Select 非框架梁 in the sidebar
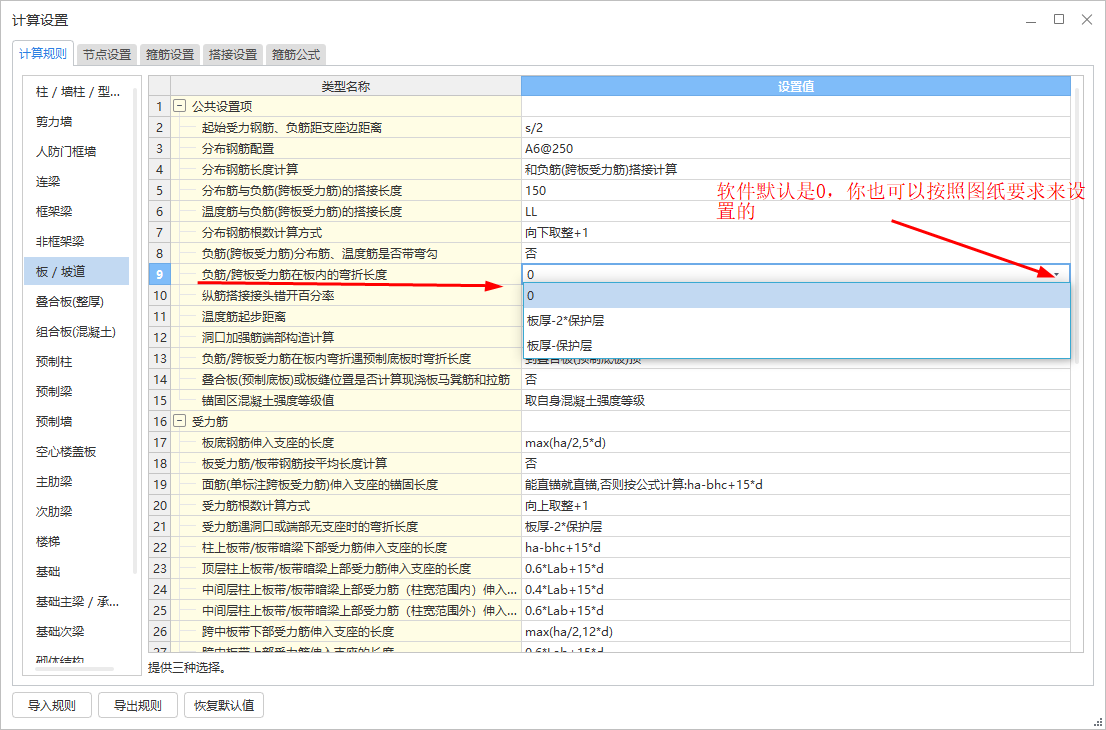This screenshot has width=1106, height=730. click(77, 241)
